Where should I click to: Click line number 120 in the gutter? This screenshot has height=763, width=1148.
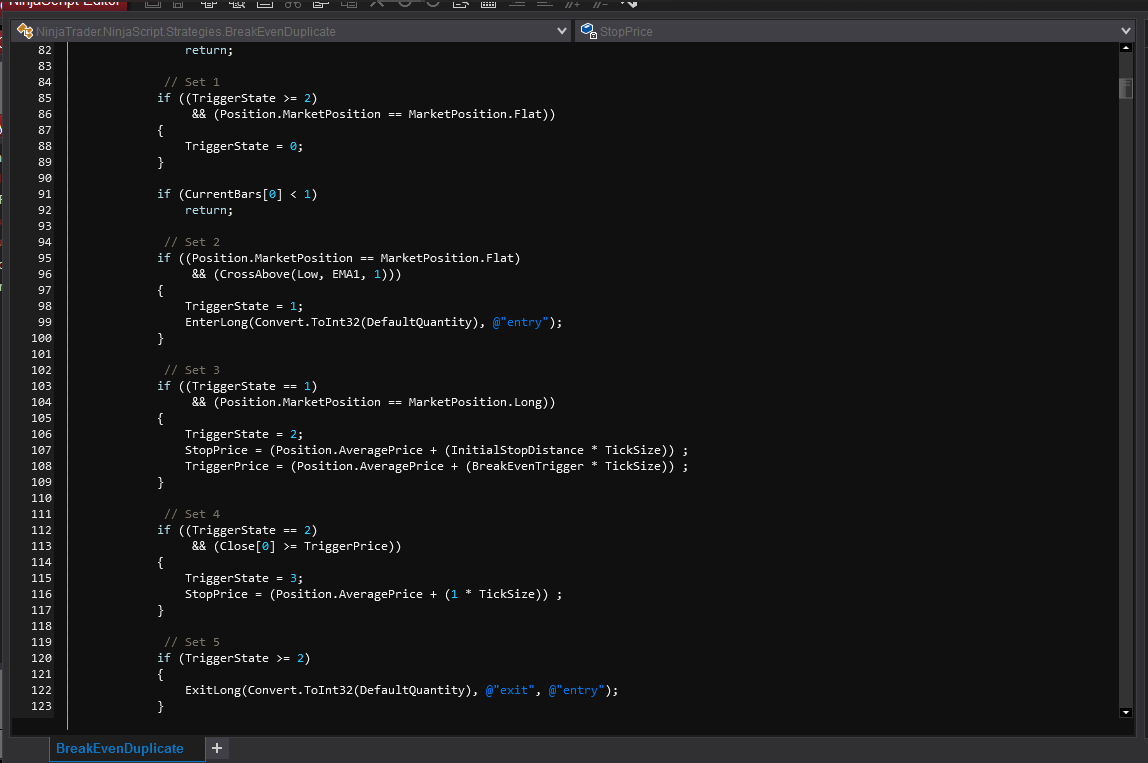point(41,658)
